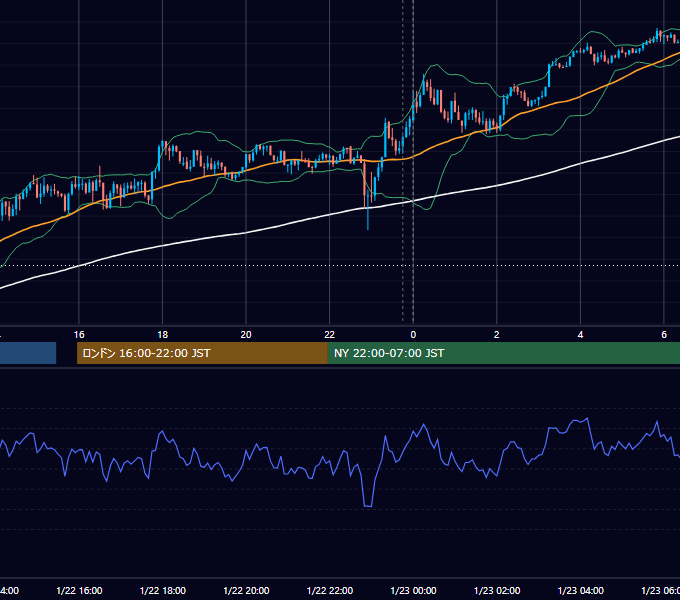Select the 0 hour axis label
680x600 pixels.
413,335
